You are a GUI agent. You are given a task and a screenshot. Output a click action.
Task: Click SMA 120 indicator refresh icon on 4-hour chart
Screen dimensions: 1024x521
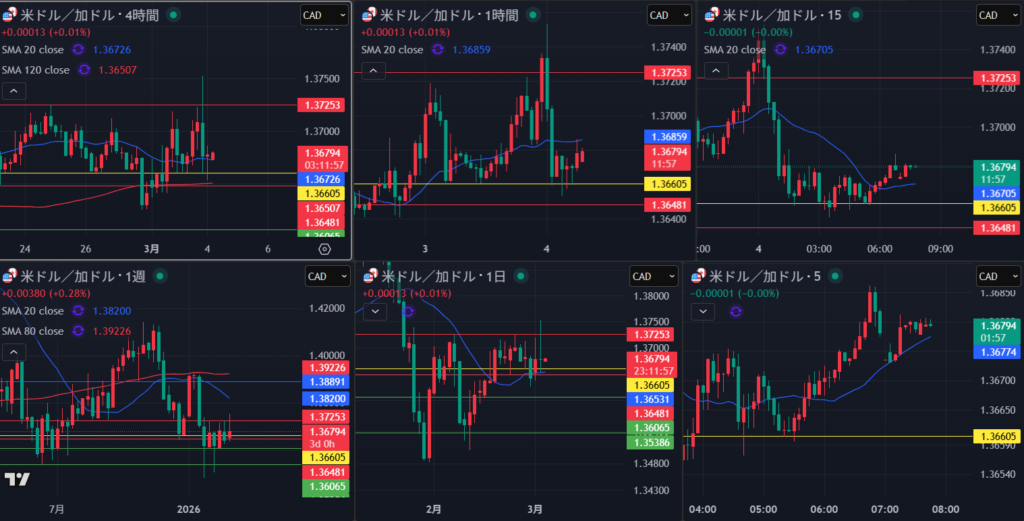click(x=84, y=70)
